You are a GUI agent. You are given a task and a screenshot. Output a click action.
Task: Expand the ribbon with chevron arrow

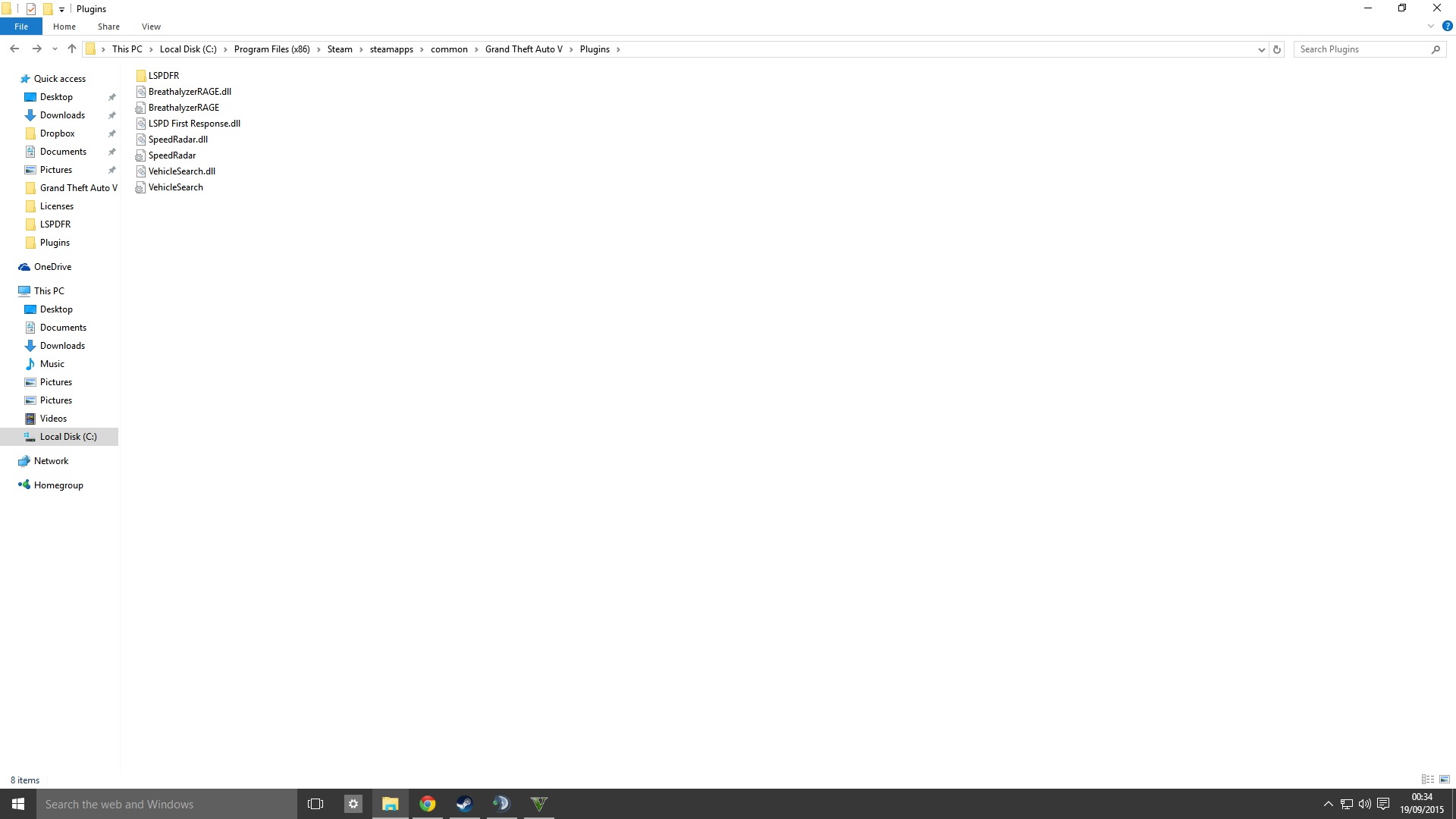click(x=1431, y=27)
